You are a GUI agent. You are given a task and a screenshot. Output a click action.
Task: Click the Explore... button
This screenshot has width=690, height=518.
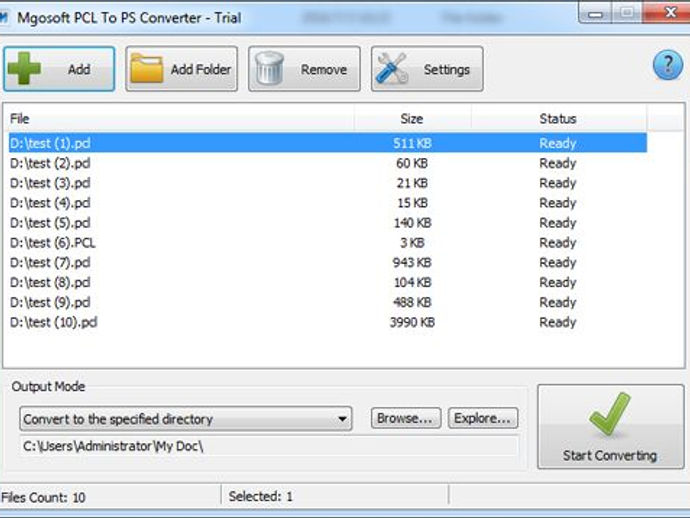483,418
